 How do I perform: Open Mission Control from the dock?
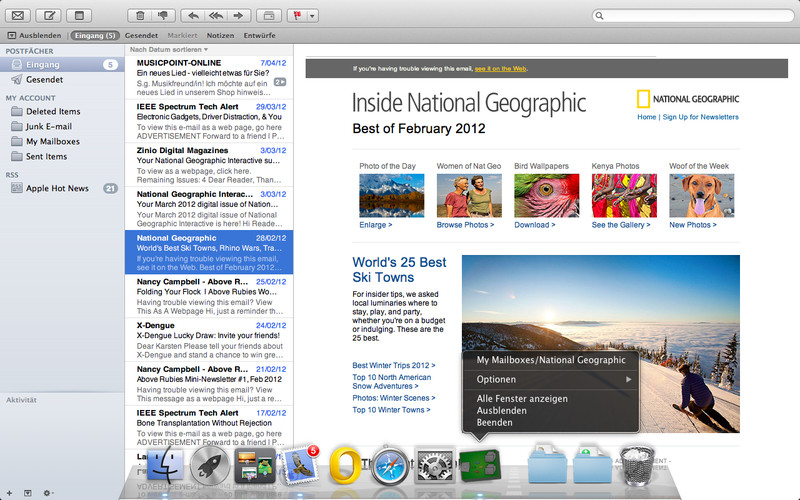pyautogui.click(x=255, y=465)
